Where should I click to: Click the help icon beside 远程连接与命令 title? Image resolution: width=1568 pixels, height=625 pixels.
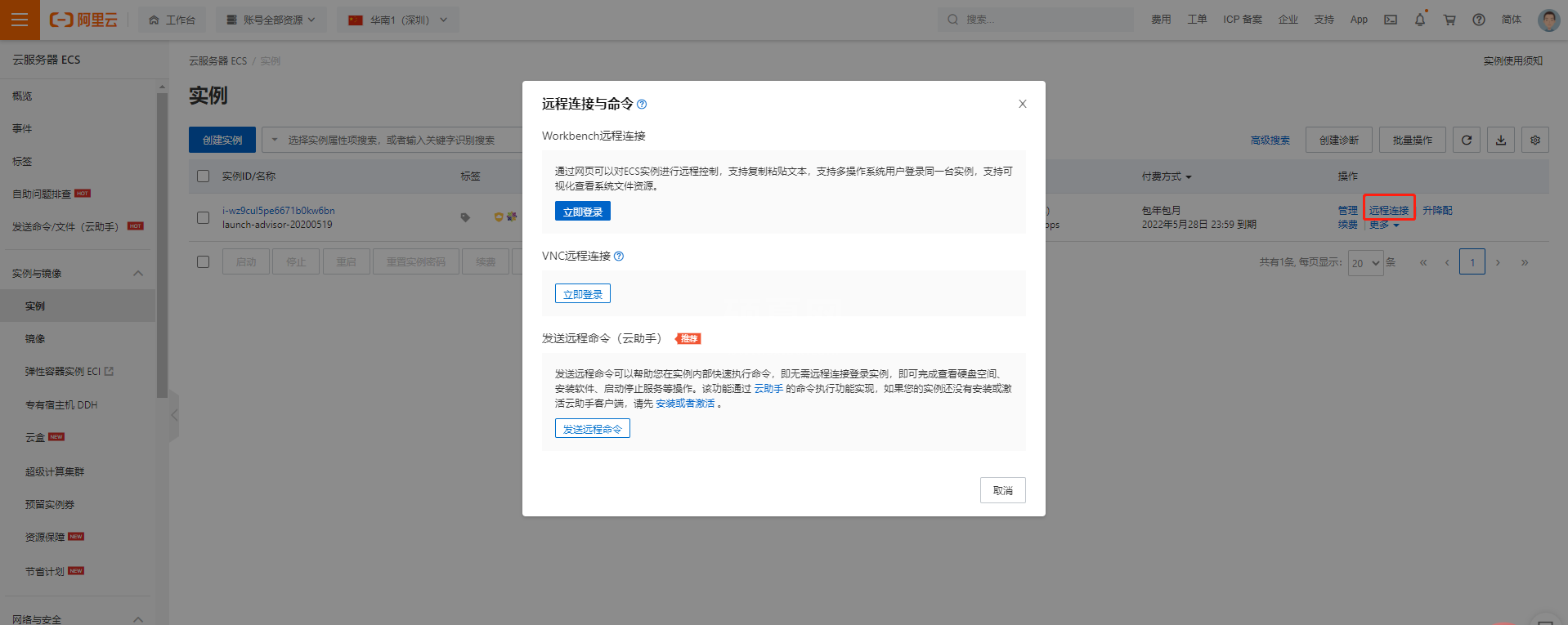pyautogui.click(x=642, y=104)
